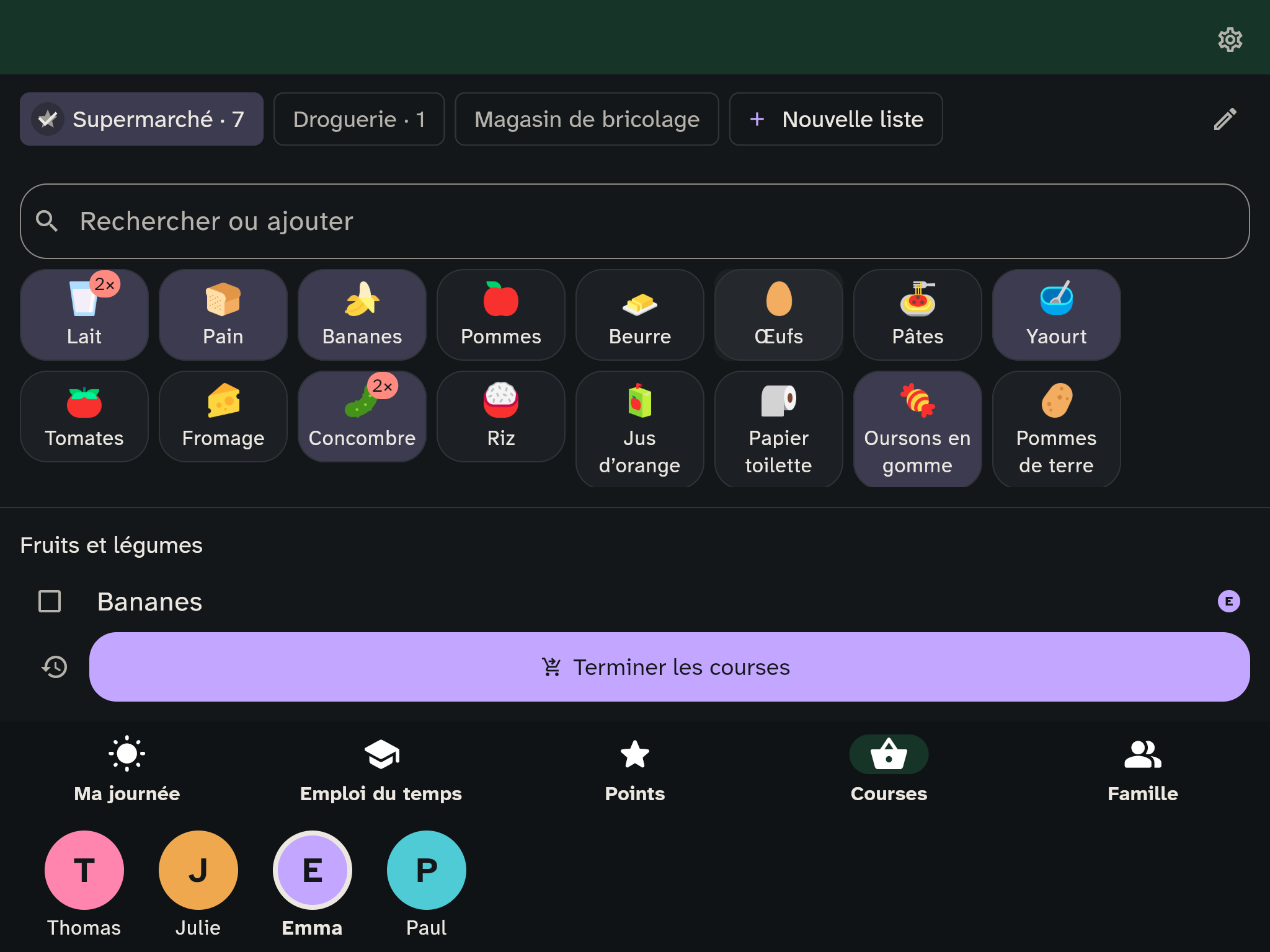
Task: Add Tomates tile
Action: (x=84, y=416)
